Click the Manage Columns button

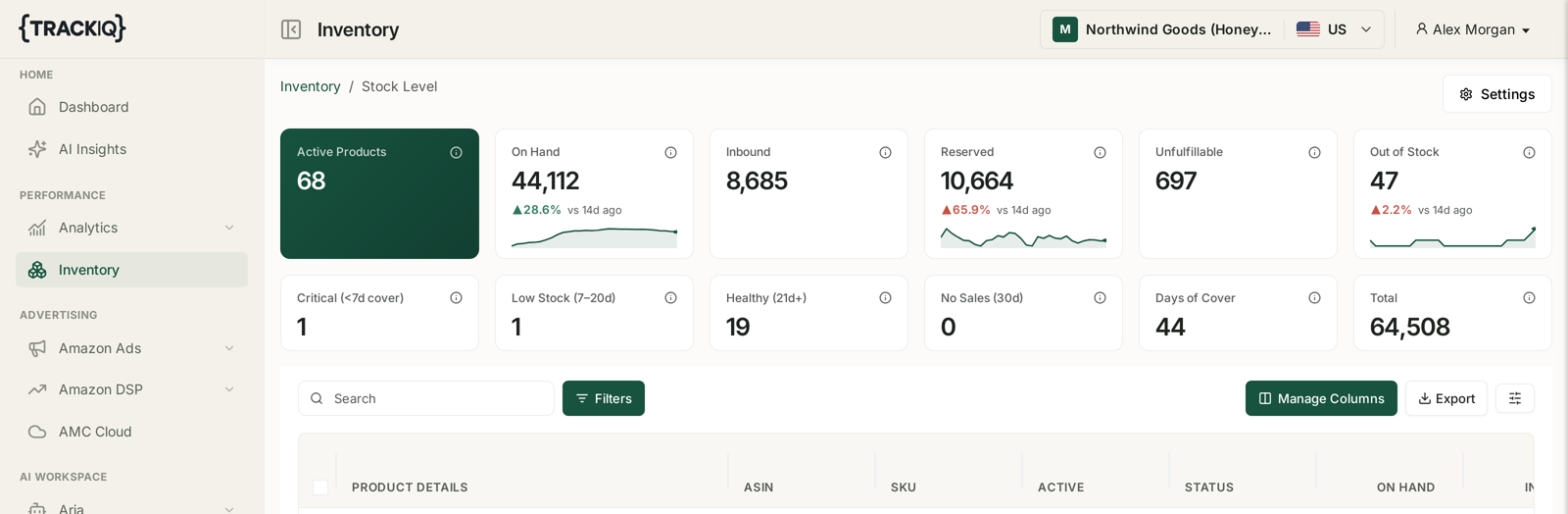coord(1321,398)
